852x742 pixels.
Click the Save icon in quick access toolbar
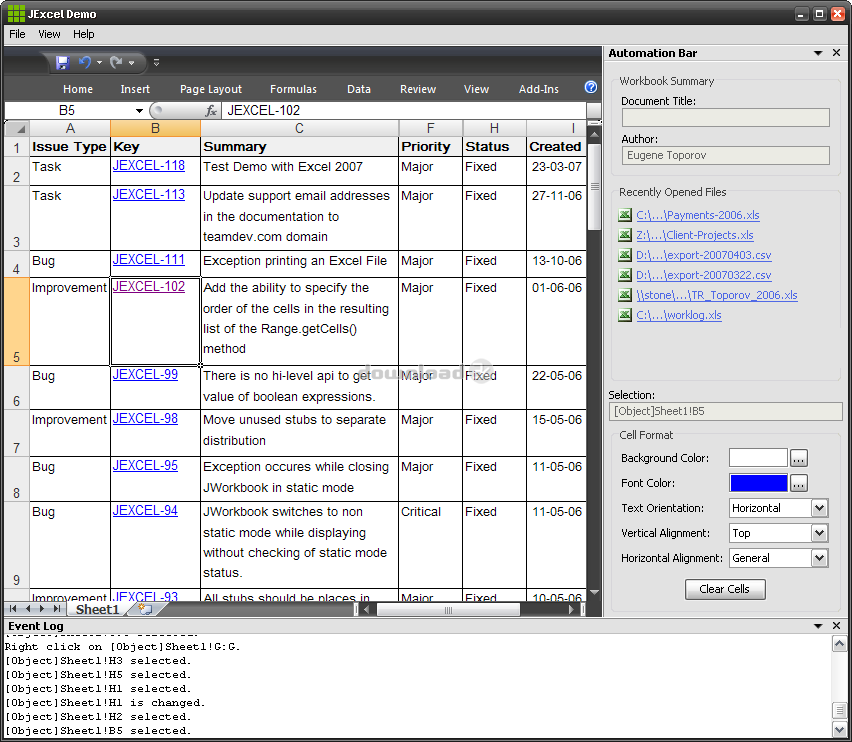click(62, 62)
